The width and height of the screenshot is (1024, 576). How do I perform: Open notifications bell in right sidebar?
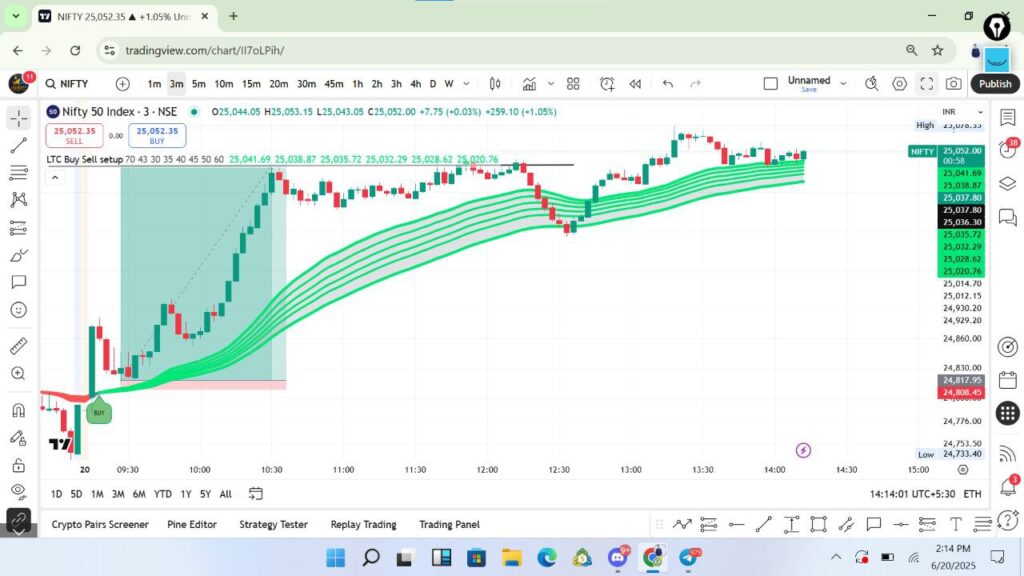tap(1008, 486)
